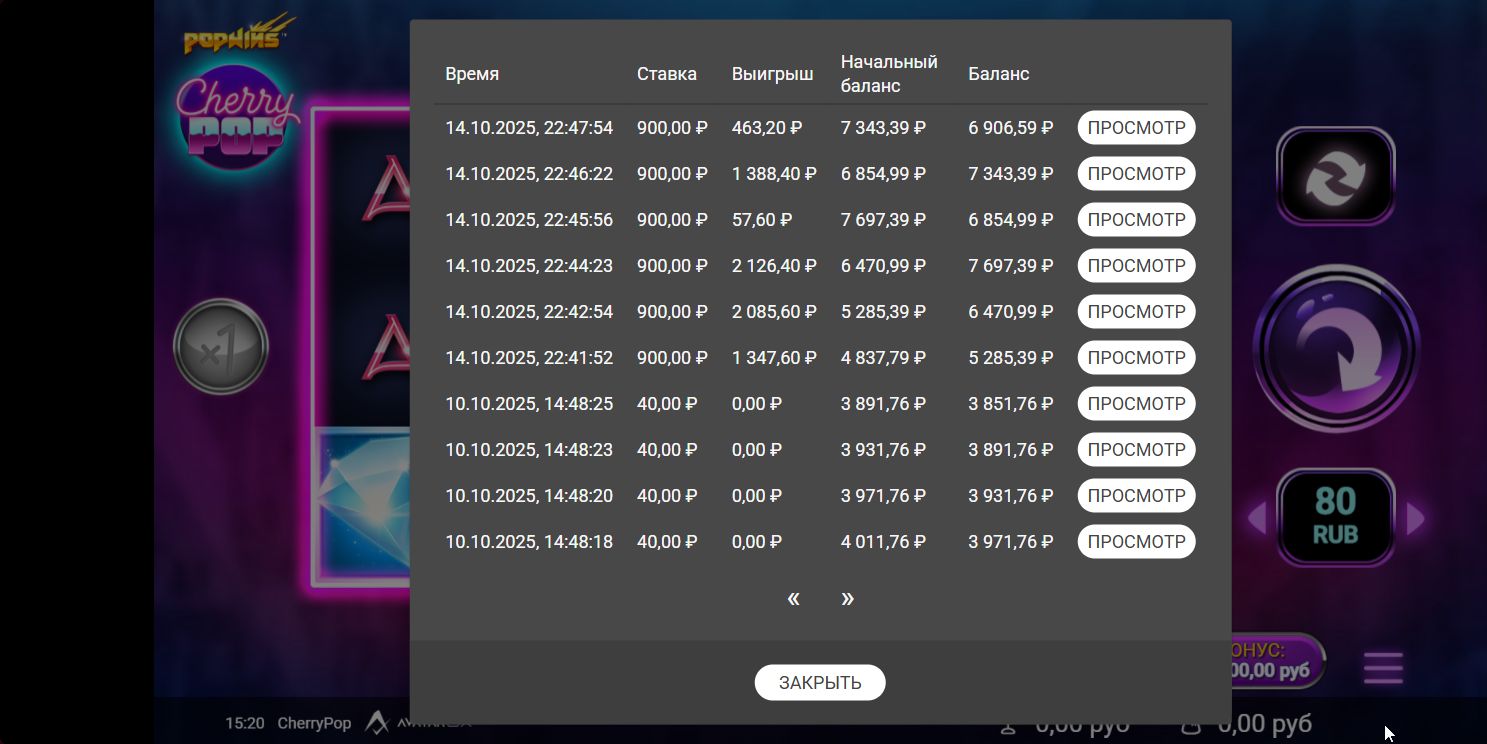Go to next history page
This screenshot has width=1487, height=744.
847,598
